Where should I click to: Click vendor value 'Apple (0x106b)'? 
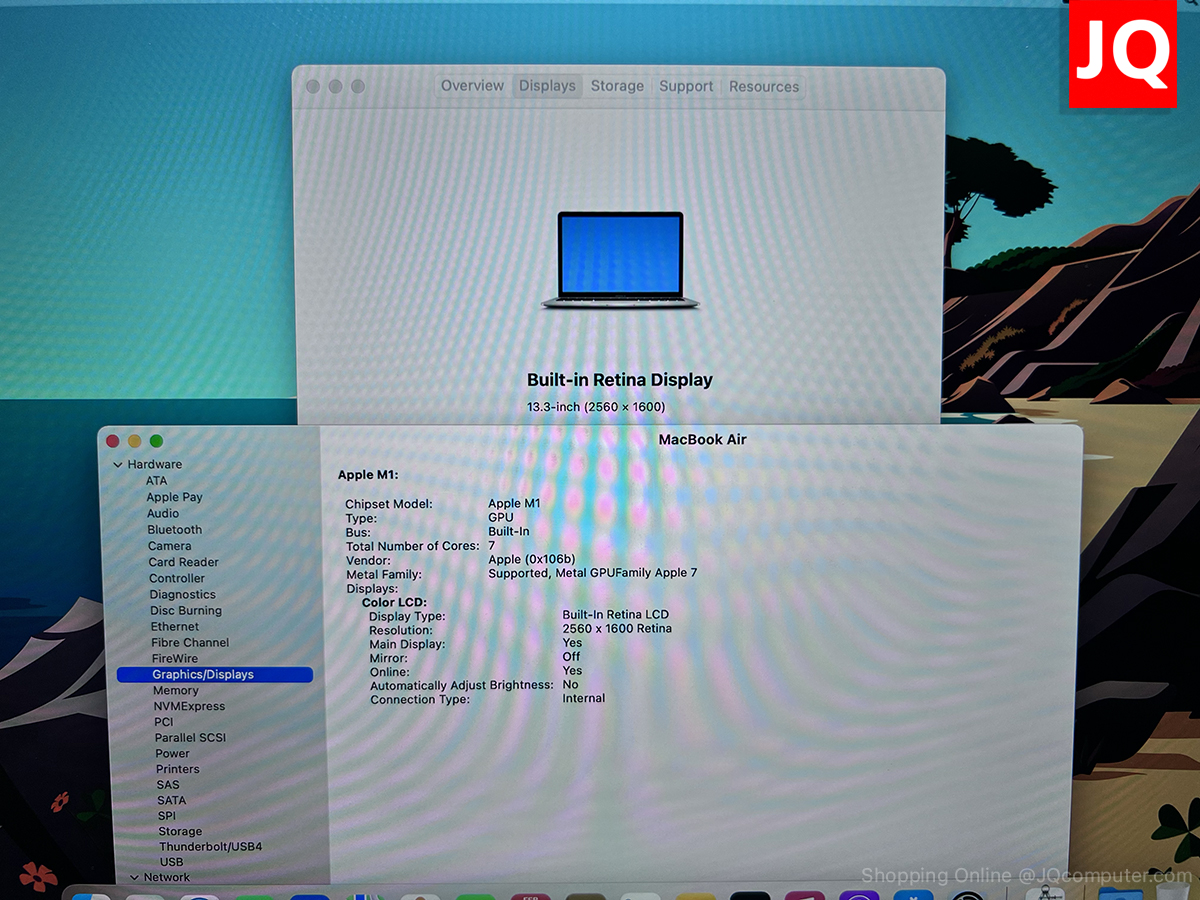point(532,559)
